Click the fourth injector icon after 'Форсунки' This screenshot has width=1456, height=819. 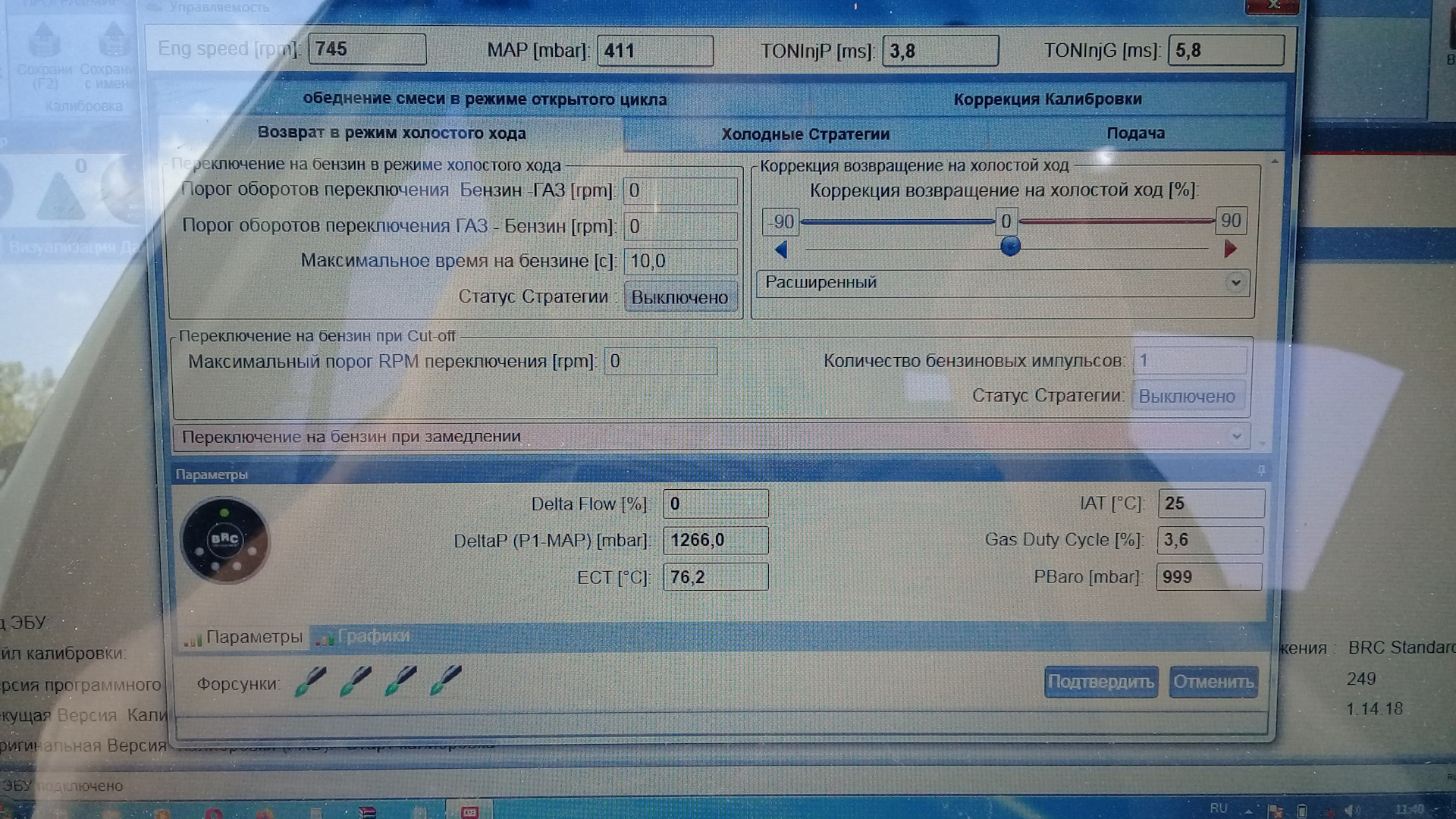[x=446, y=680]
